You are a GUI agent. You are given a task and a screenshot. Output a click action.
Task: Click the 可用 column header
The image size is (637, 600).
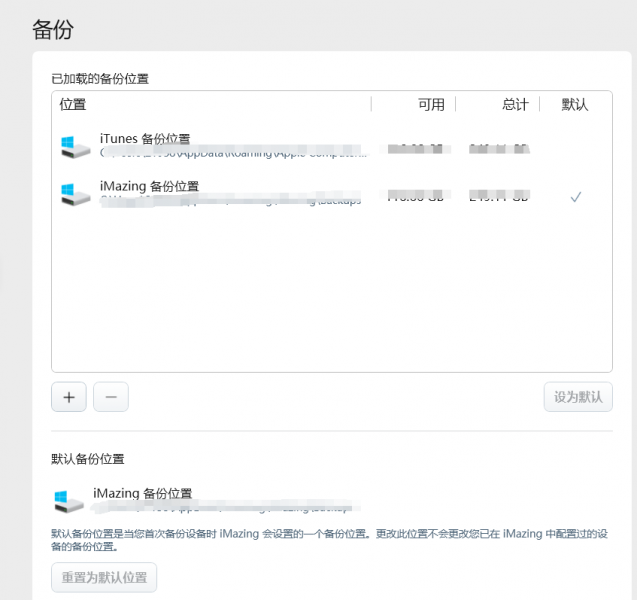point(431,104)
